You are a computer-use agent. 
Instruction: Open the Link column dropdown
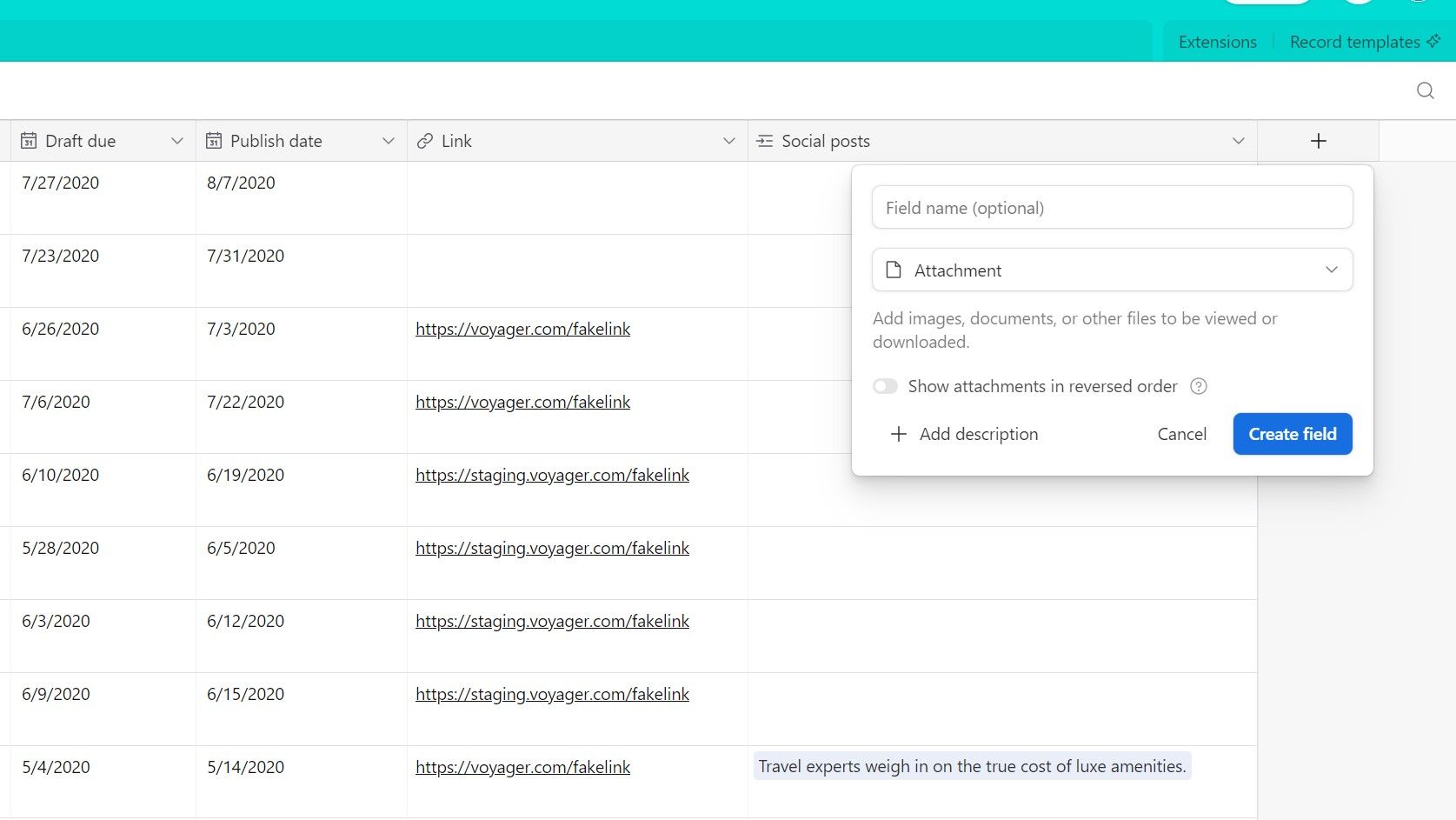point(728,140)
